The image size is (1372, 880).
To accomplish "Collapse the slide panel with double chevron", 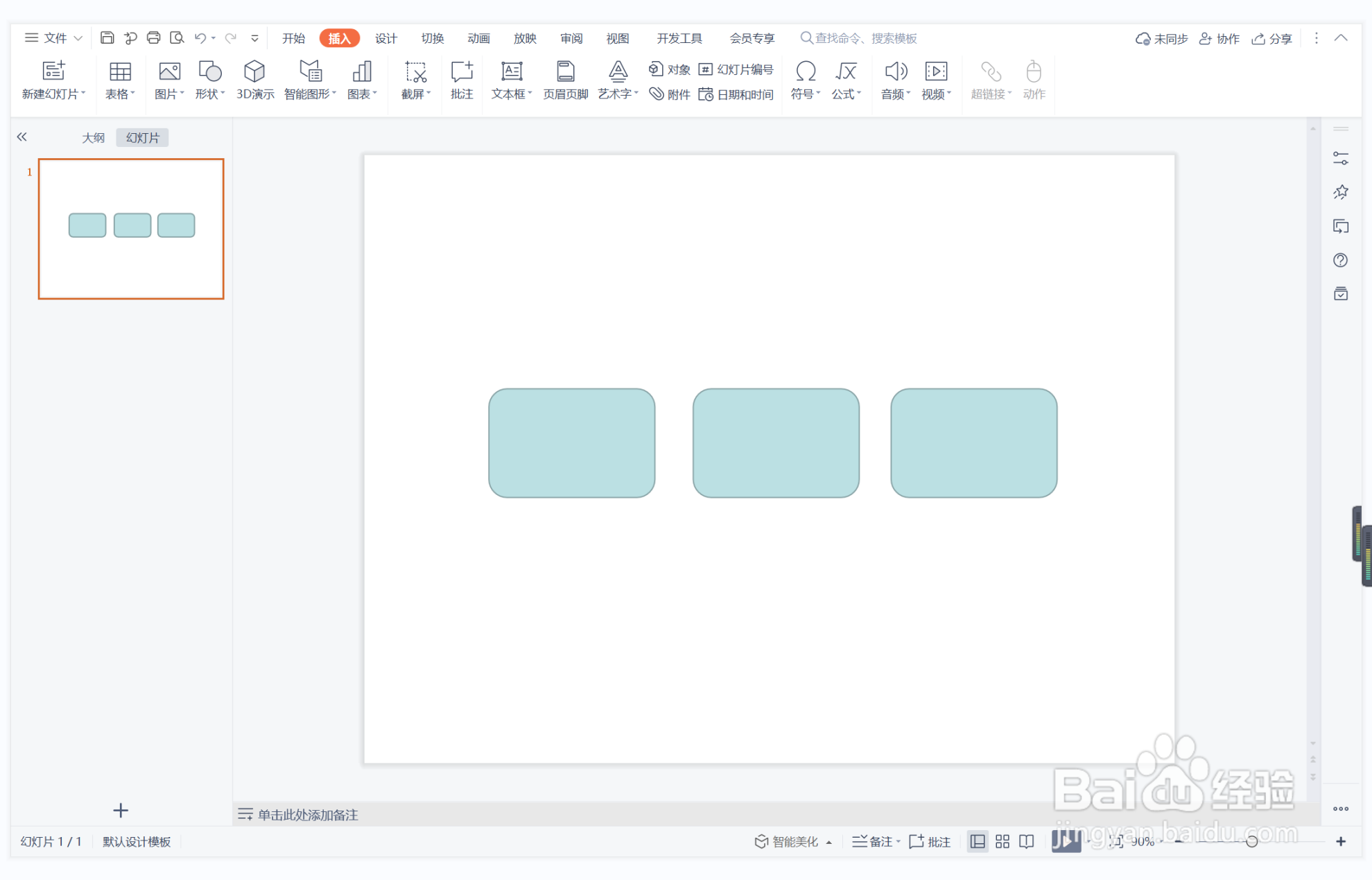I will (22, 137).
